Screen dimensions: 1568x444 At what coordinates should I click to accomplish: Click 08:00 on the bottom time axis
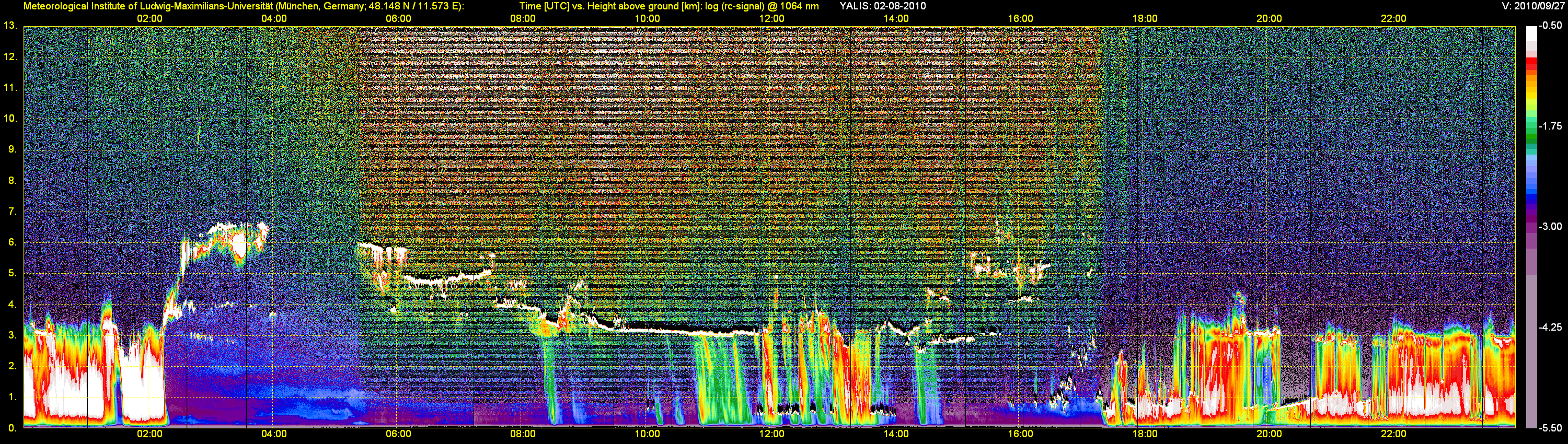523,434
